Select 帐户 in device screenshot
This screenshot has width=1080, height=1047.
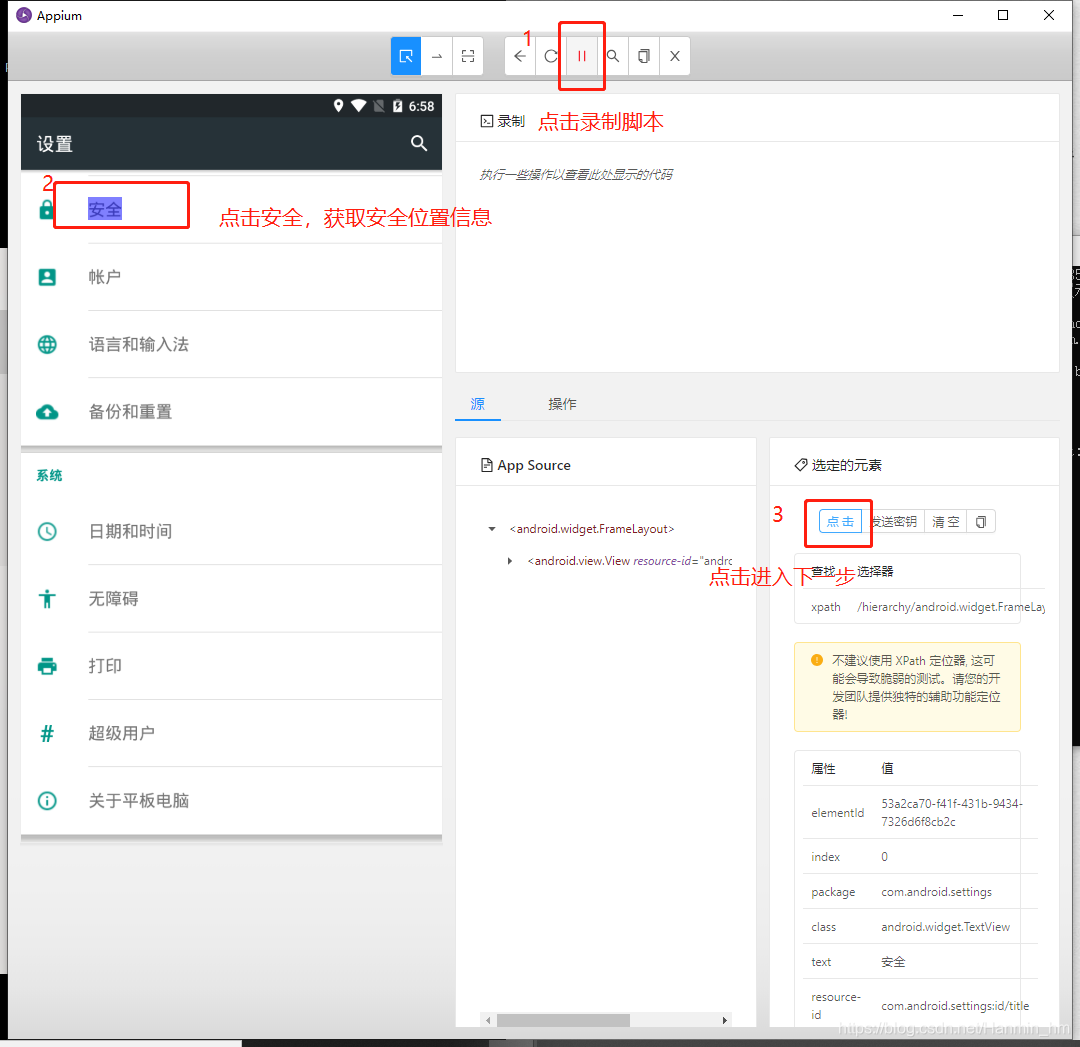coord(105,277)
